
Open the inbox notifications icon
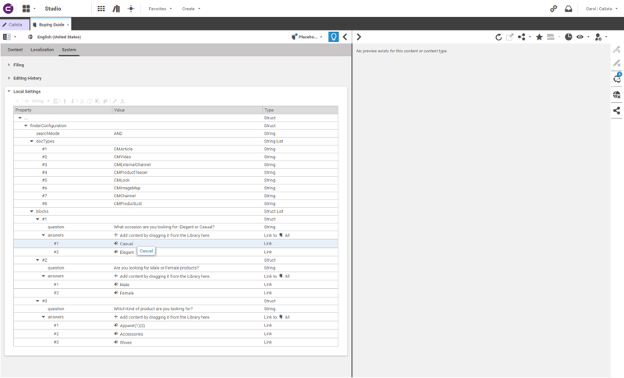click(569, 8)
